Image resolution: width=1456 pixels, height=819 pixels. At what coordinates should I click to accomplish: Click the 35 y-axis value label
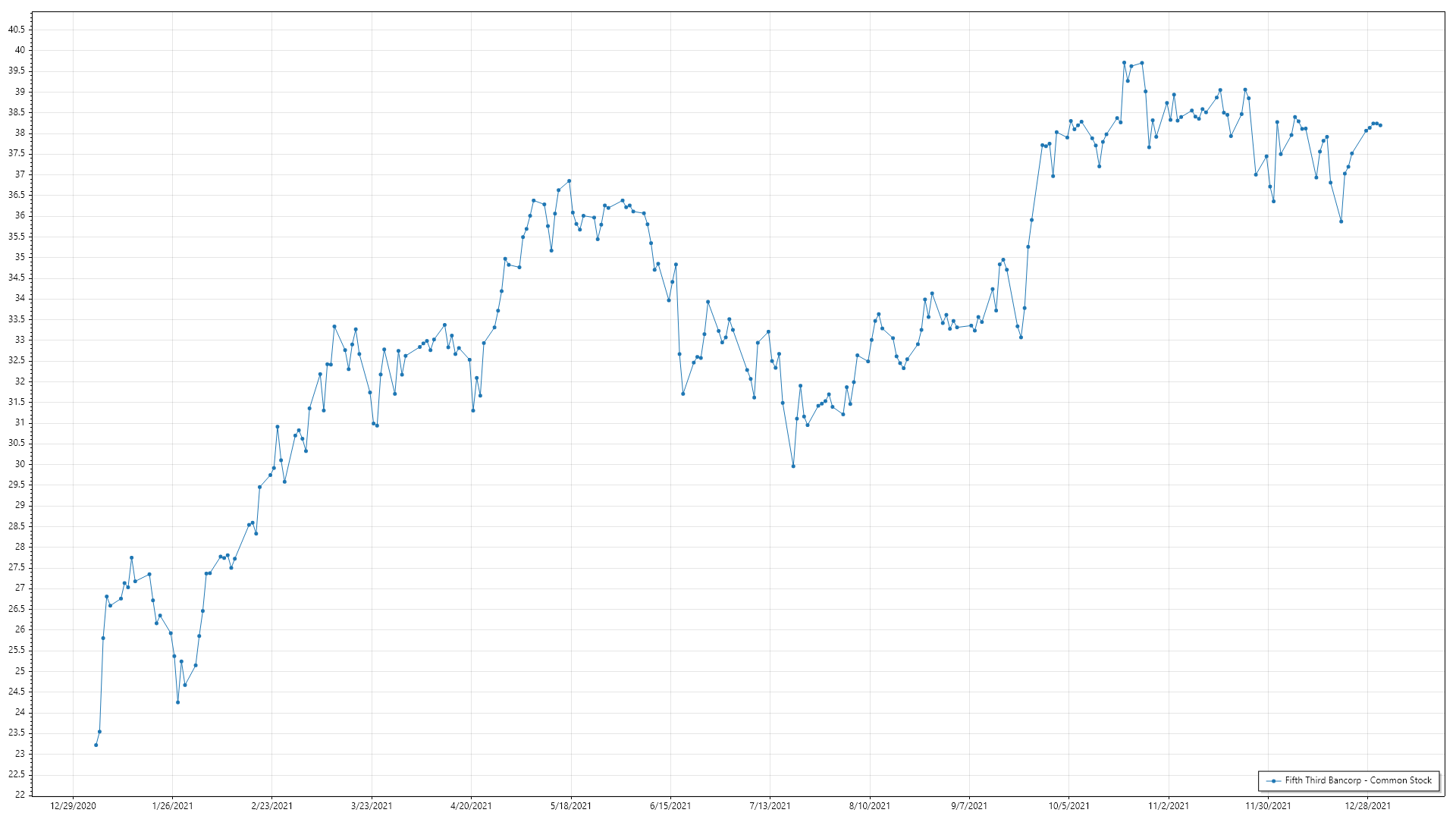[x=19, y=257]
